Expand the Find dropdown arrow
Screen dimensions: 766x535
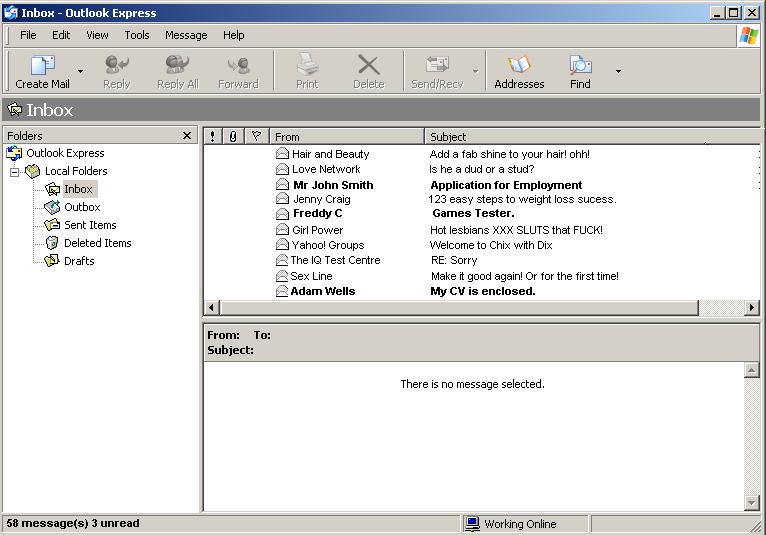tap(618, 72)
